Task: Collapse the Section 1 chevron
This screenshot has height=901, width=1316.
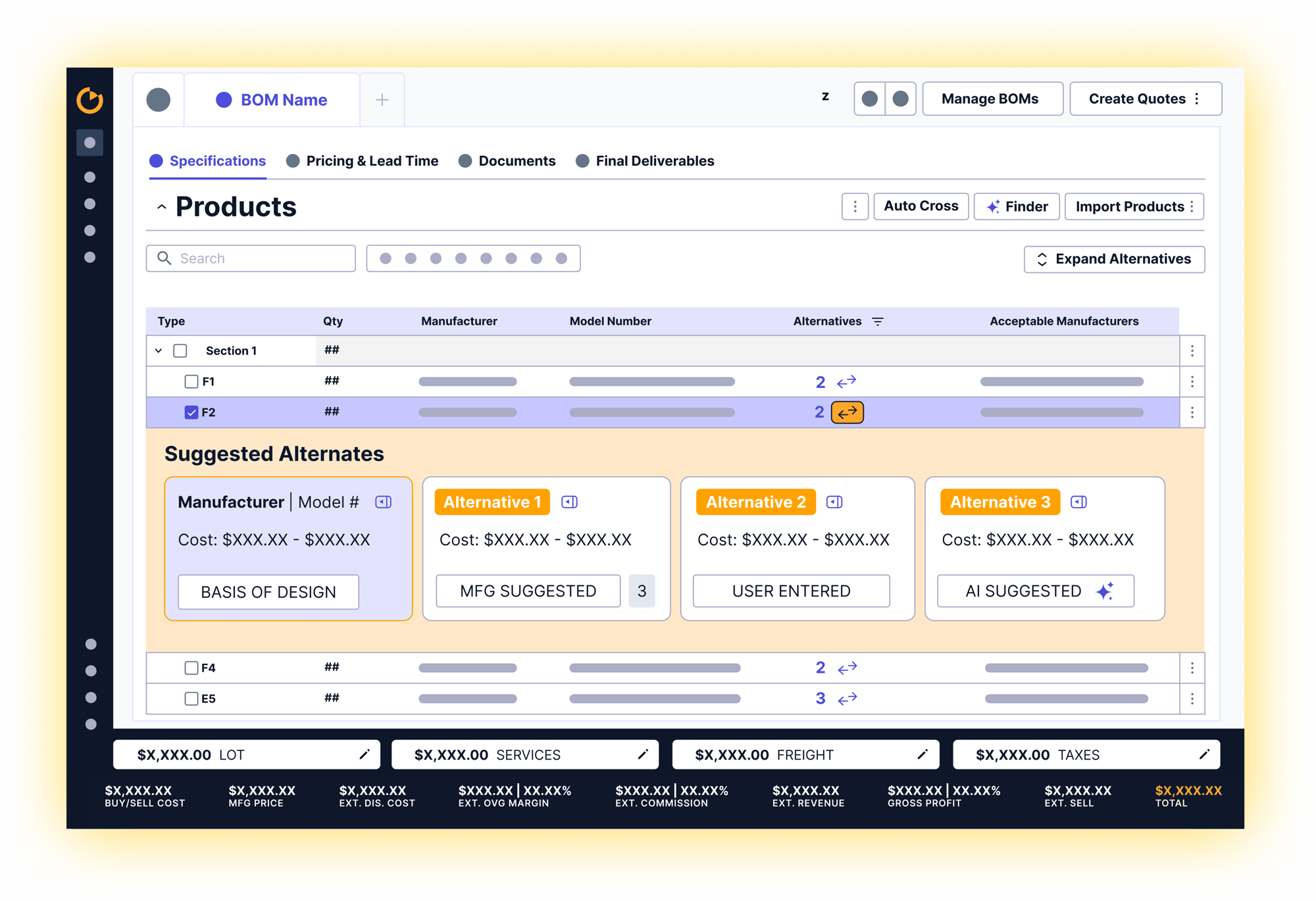Action: 159,351
